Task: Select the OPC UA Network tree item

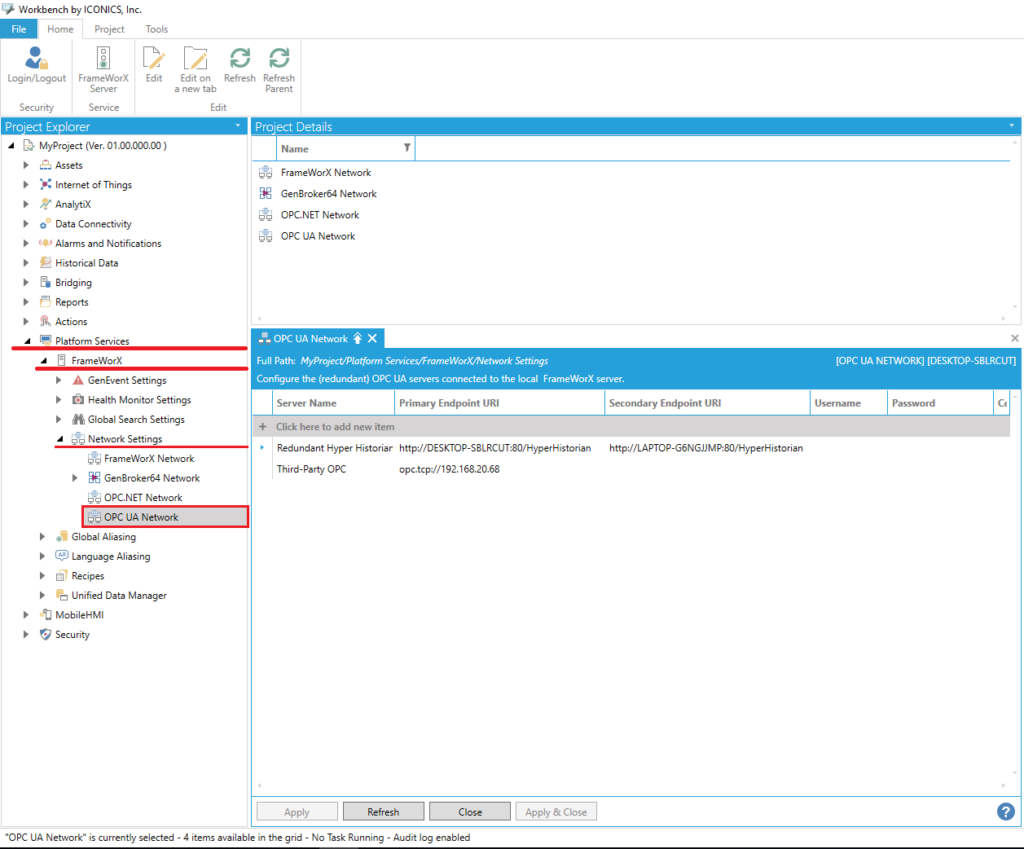Action: pos(166,517)
